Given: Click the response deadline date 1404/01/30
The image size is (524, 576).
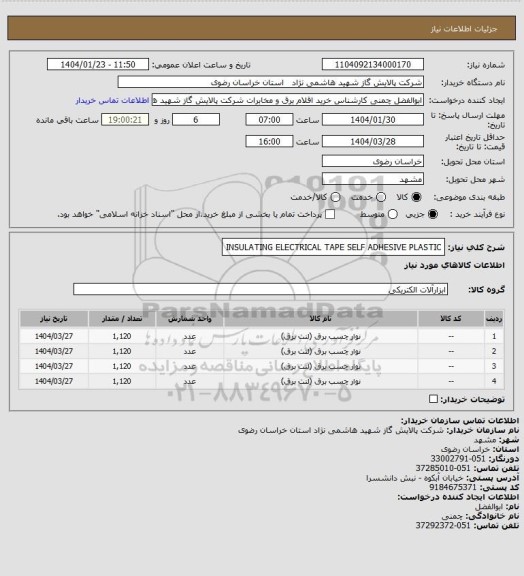Looking at the screenshot, I should pyautogui.click(x=373, y=120).
